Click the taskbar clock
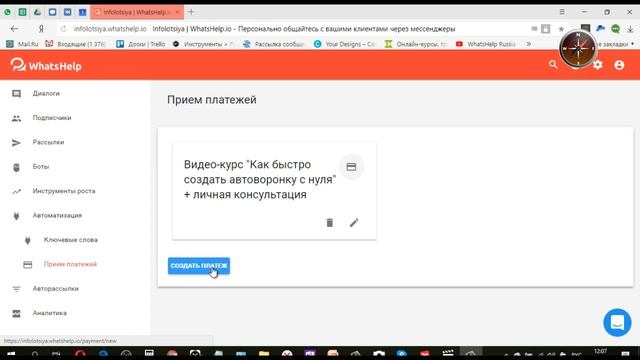Viewport: 640px width, 360px height. (x=600, y=351)
